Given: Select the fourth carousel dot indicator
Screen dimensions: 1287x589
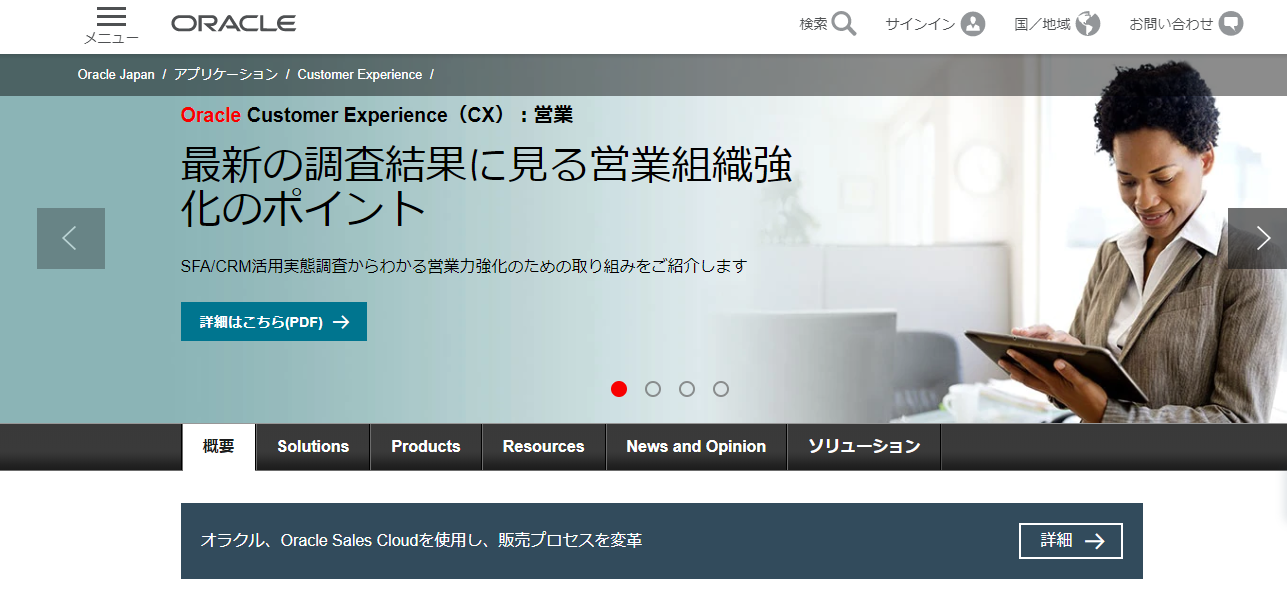Looking at the screenshot, I should pos(721,389).
